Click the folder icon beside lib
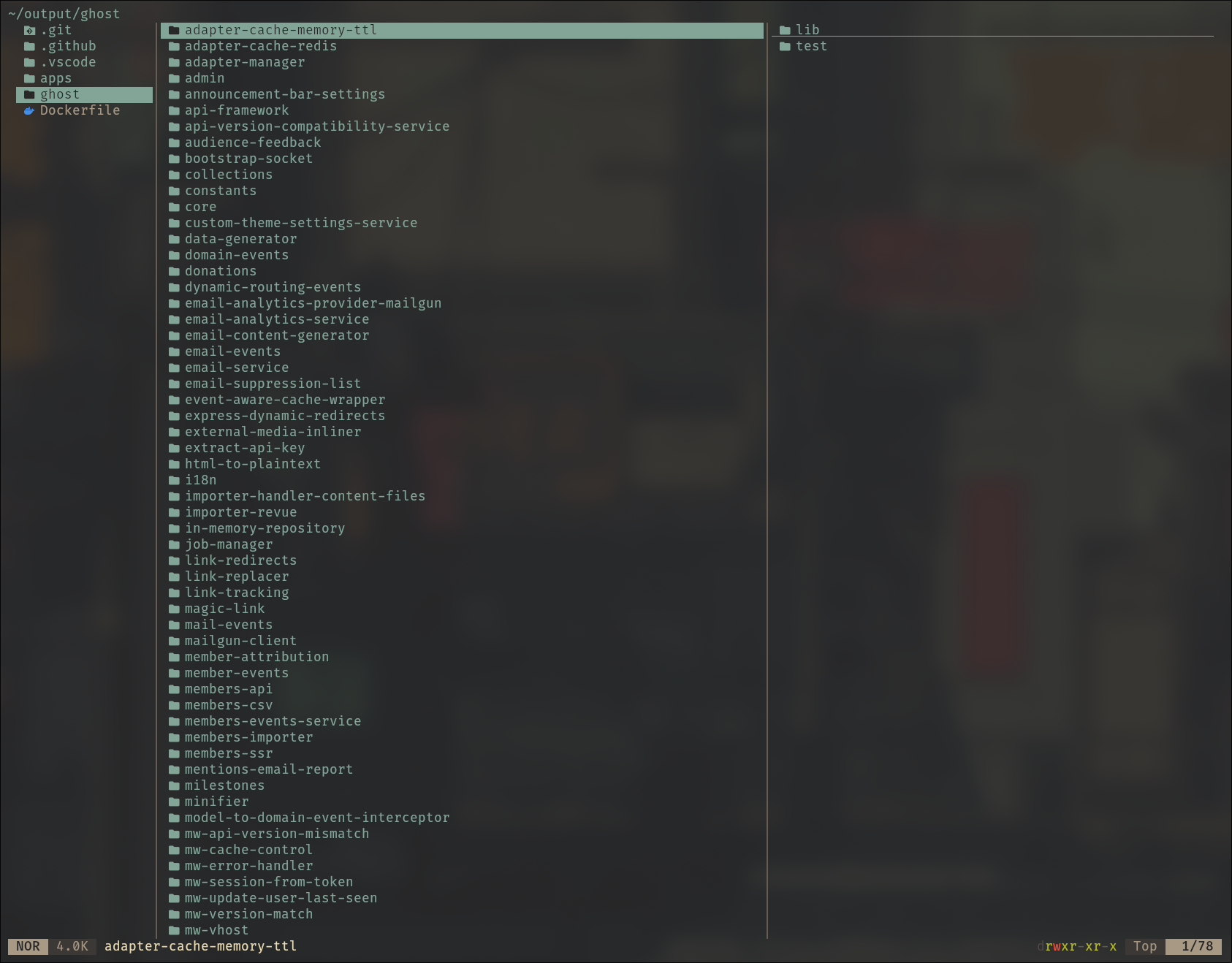The height and width of the screenshot is (963, 1232). pyautogui.click(x=785, y=31)
